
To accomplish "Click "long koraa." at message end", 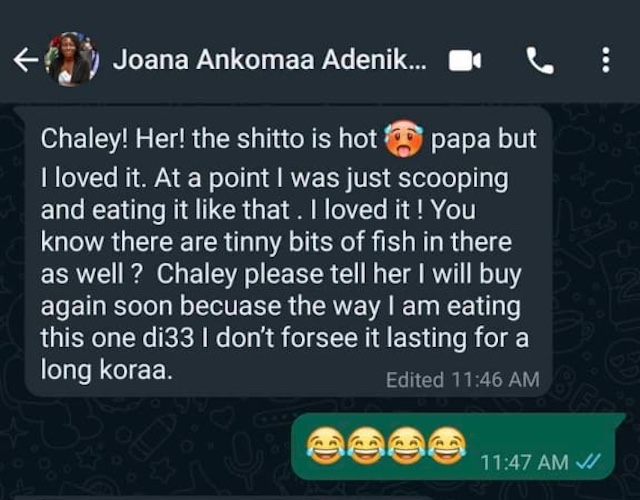I will [107, 371].
